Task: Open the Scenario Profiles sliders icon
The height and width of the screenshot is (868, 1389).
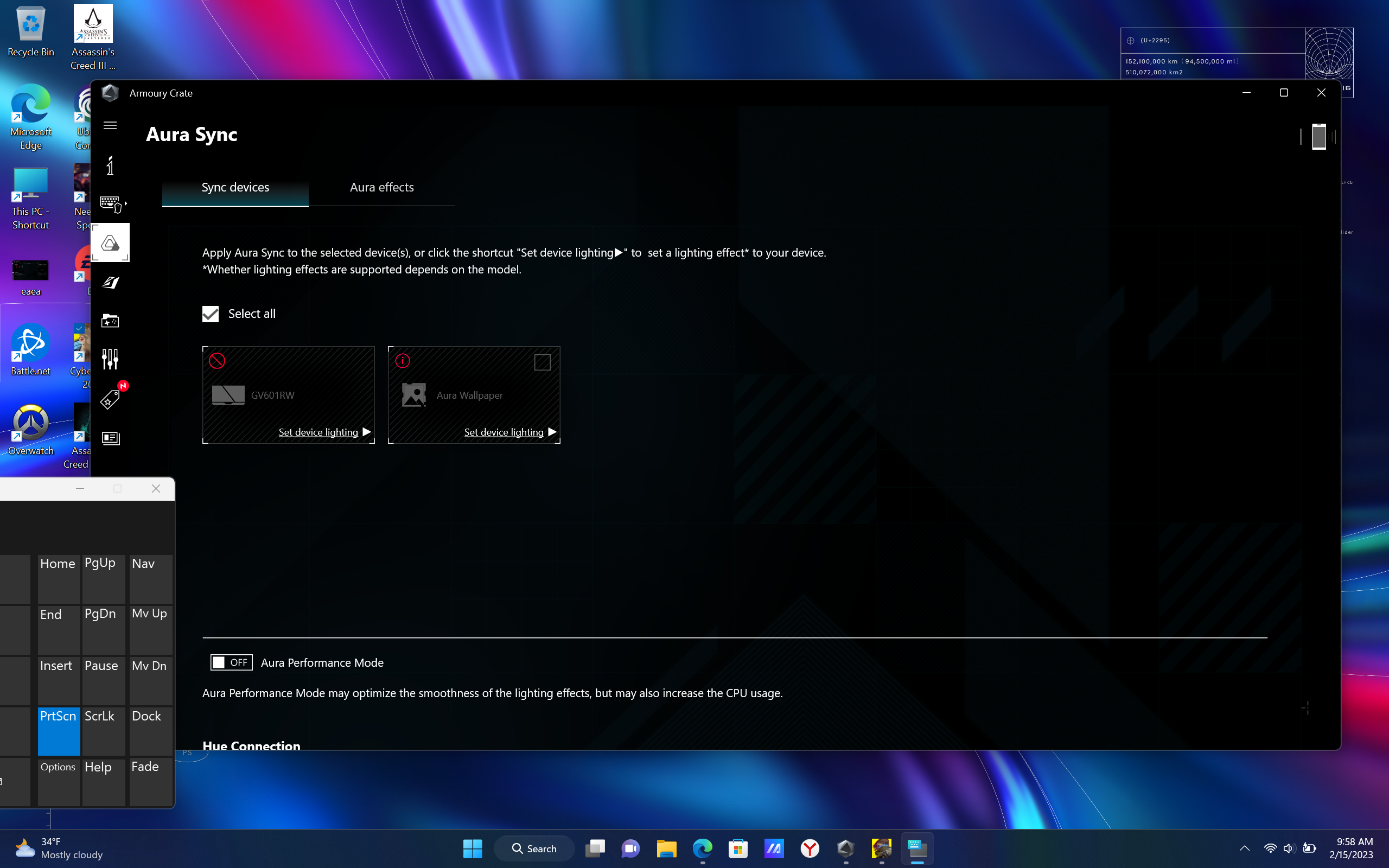Action: tap(110, 359)
